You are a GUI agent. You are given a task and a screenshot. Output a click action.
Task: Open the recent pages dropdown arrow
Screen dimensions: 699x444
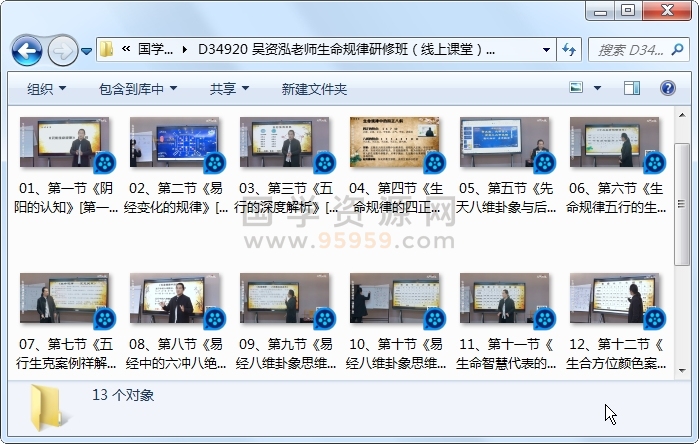86,51
